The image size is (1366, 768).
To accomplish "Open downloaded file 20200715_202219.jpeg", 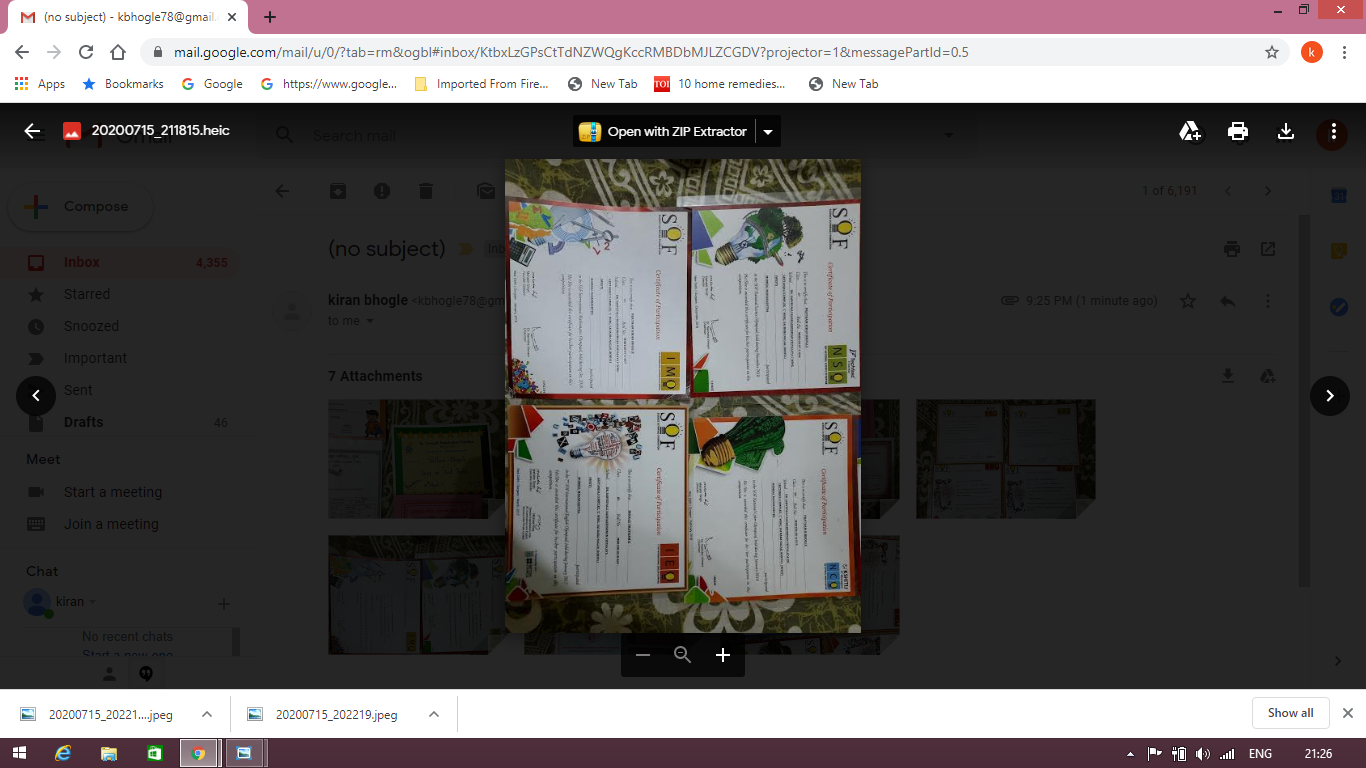I will pyautogui.click(x=336, y=714).
